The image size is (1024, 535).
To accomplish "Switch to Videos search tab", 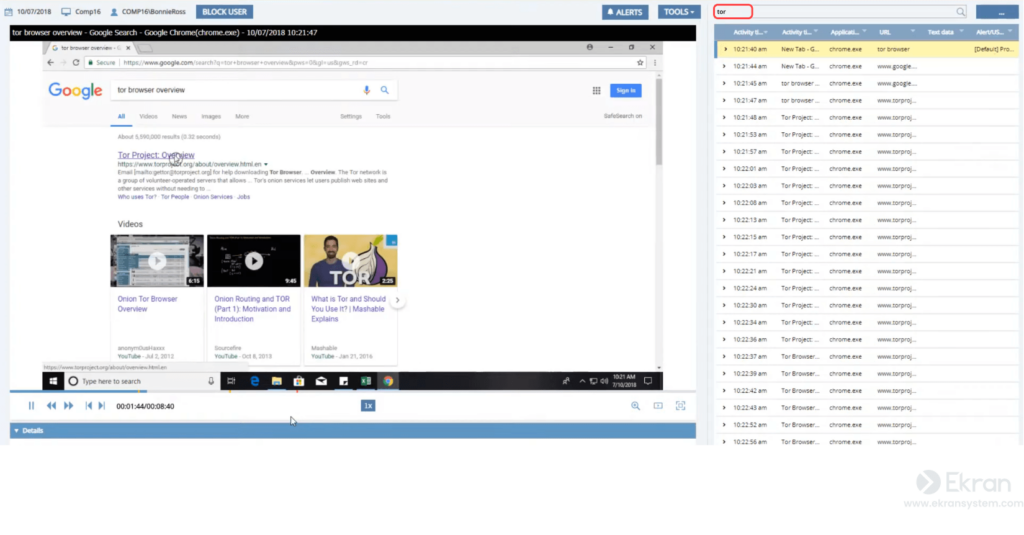I will point(148,116).
